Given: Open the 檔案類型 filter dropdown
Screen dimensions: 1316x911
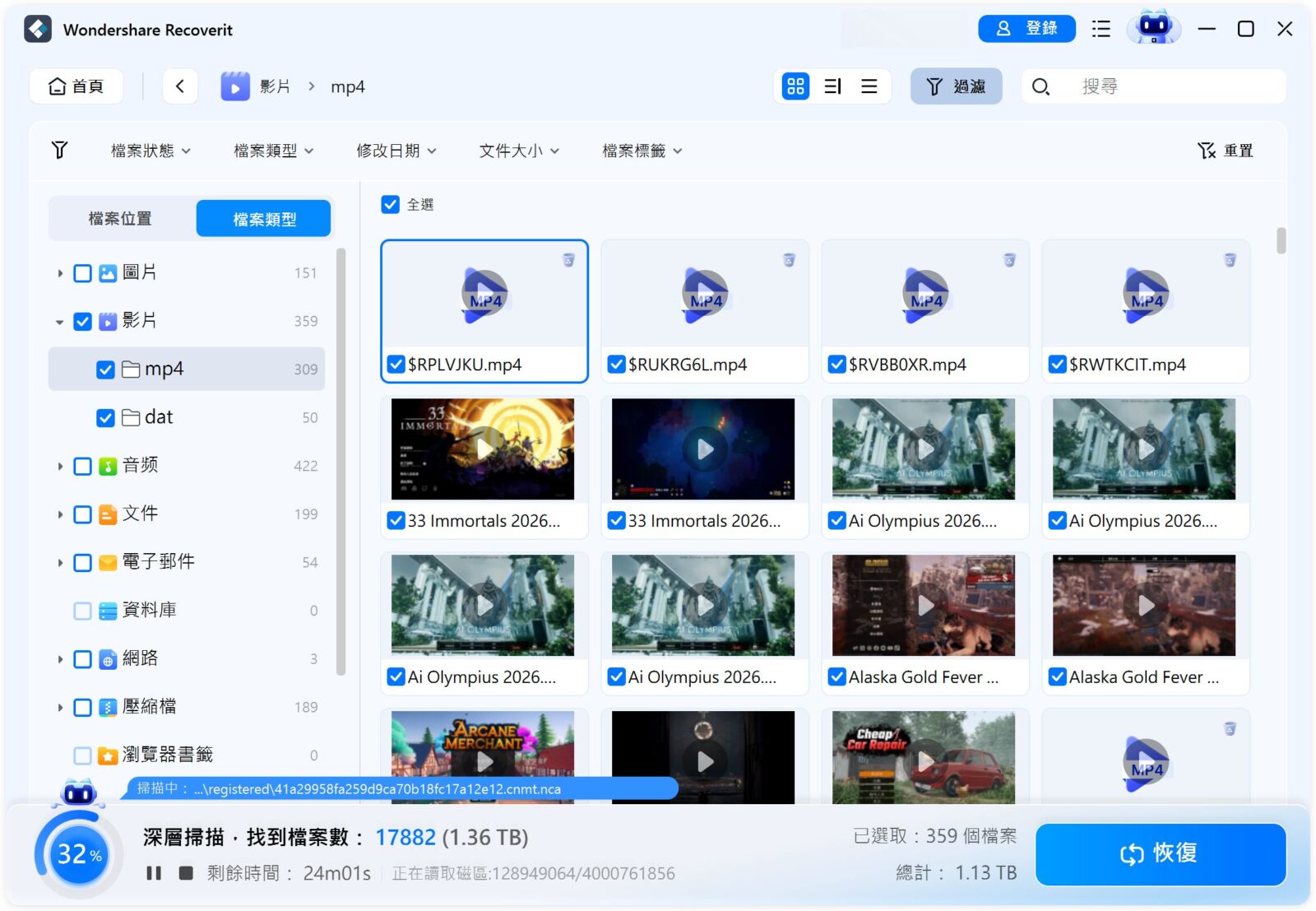Looking at the screenshot, I should point(273,151).
